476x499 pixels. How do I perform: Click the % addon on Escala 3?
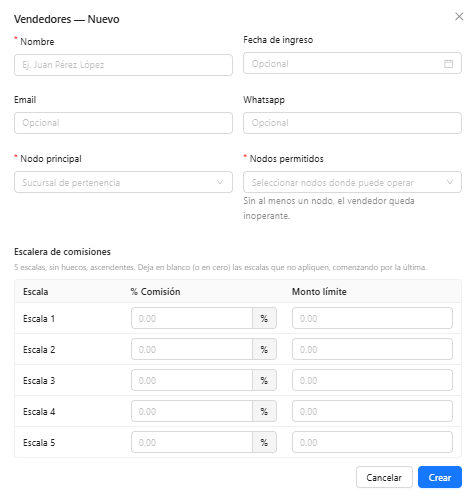[x=264, y=380]
